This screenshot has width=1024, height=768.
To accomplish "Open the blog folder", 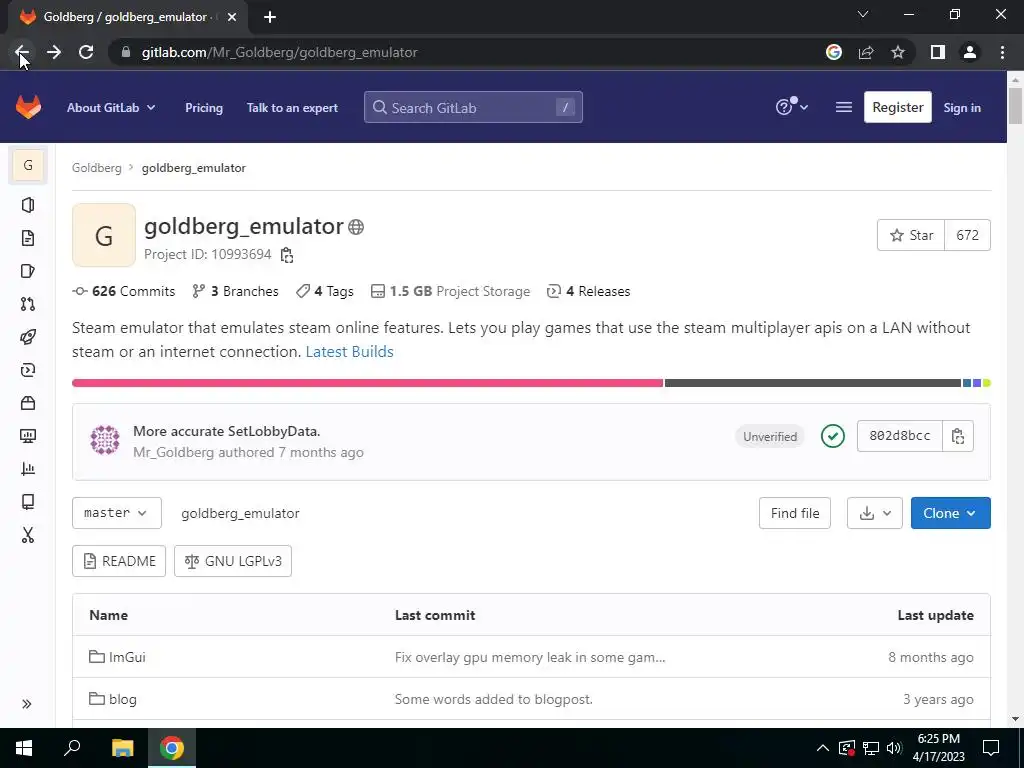I will [x=123, y=699].
